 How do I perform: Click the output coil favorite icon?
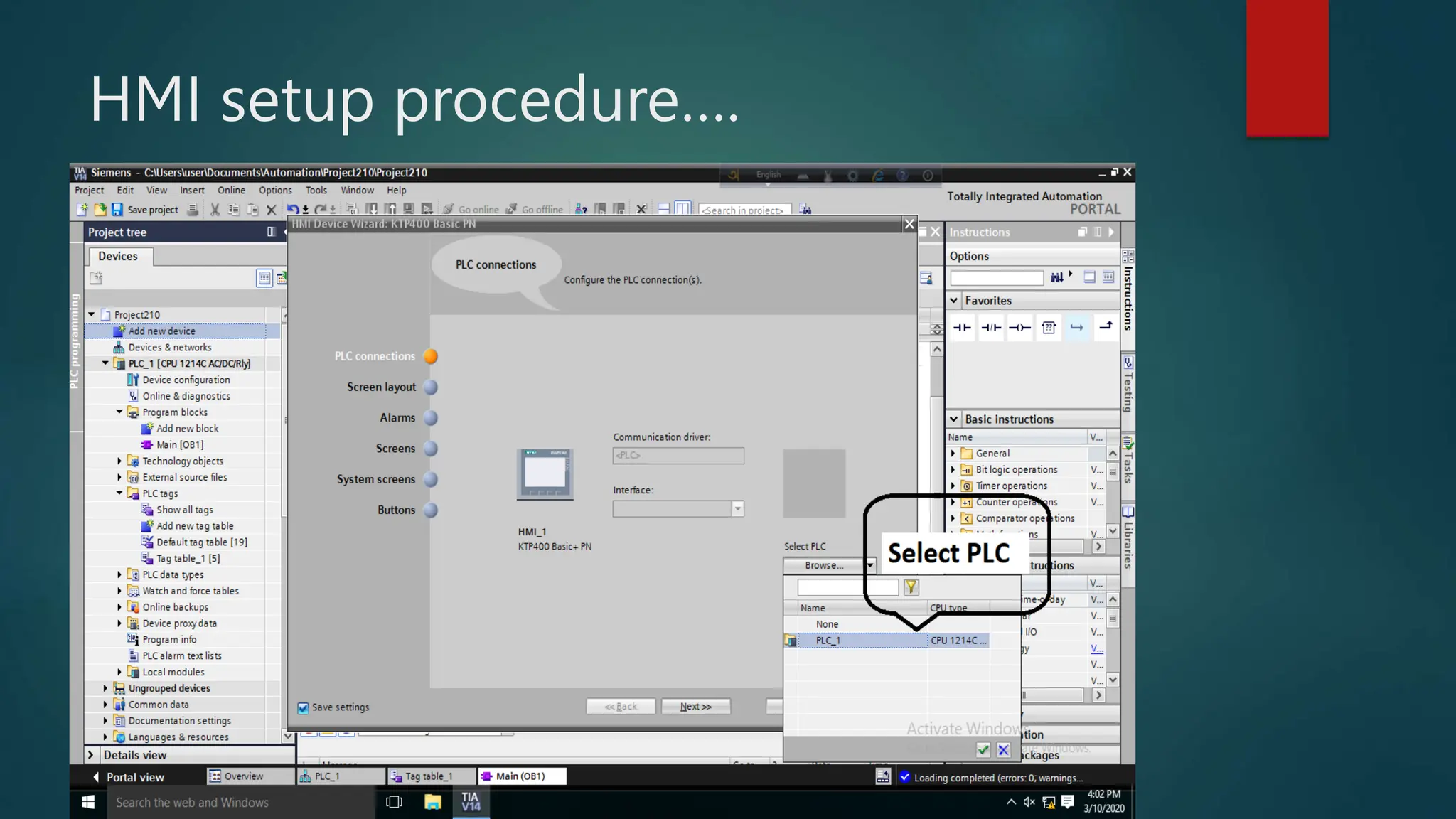(1019, 328)
